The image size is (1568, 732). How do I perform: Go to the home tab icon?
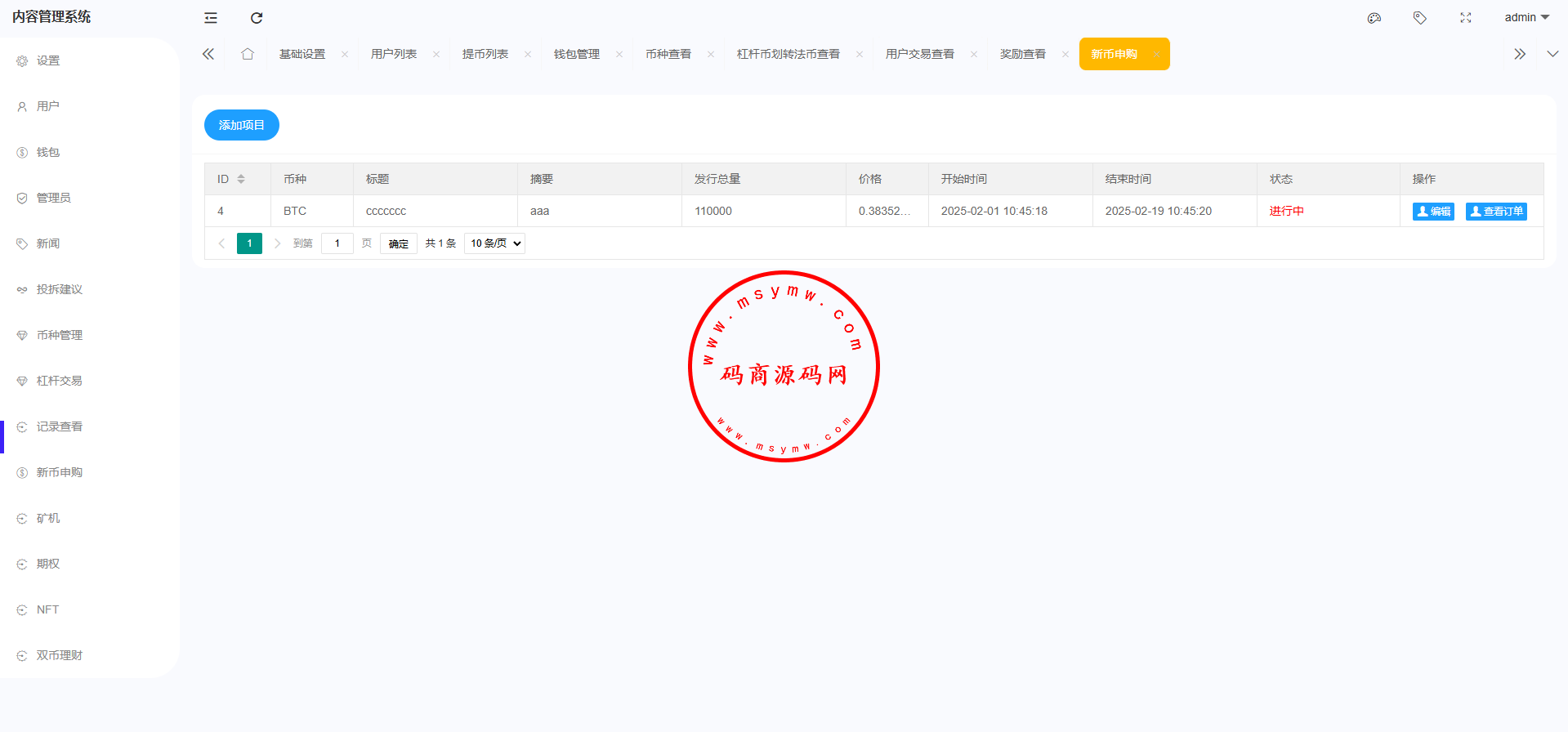[248, 54]
